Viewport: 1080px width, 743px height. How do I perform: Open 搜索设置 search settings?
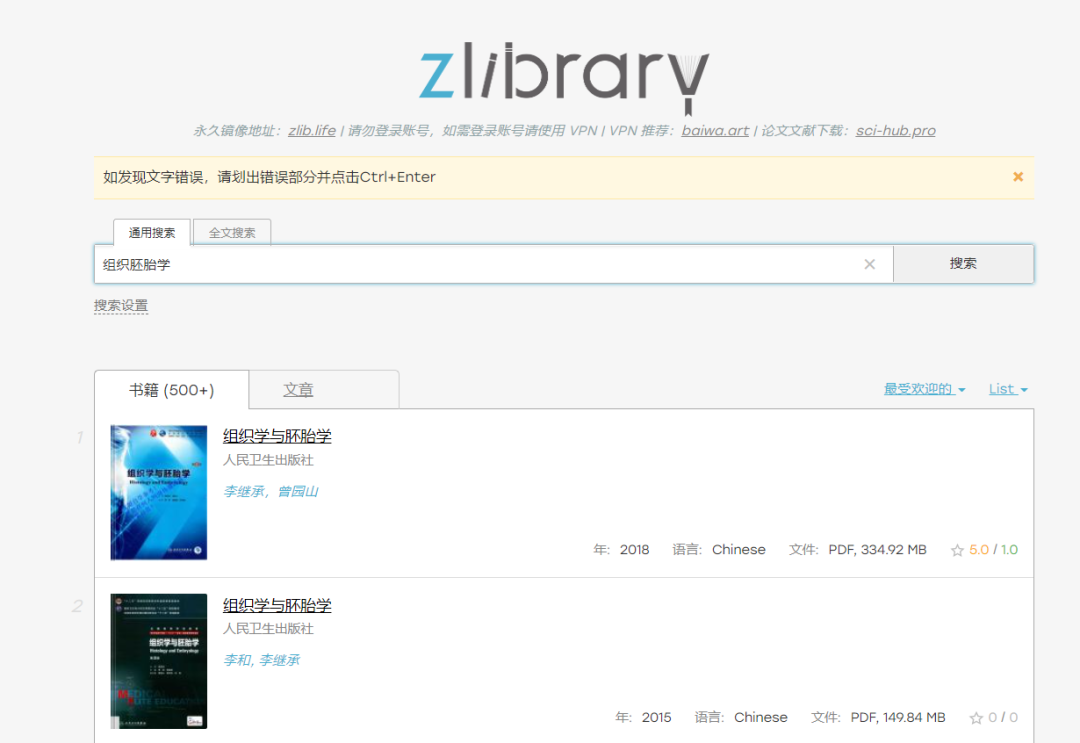121,306
